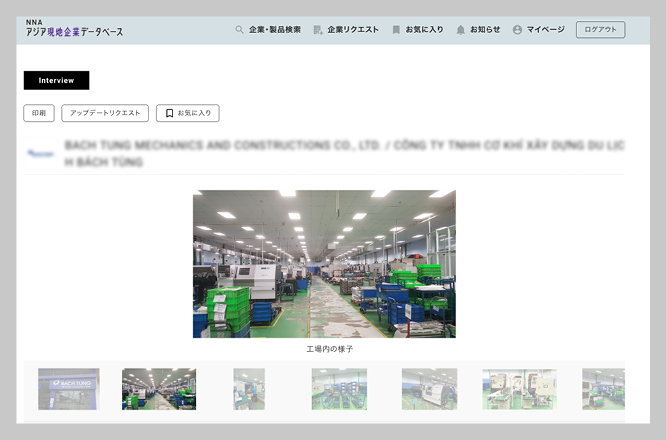Viewport: 667px width, 440px height.
Task: Select the partially visible last thumbnail
Action: pos(603,389)
